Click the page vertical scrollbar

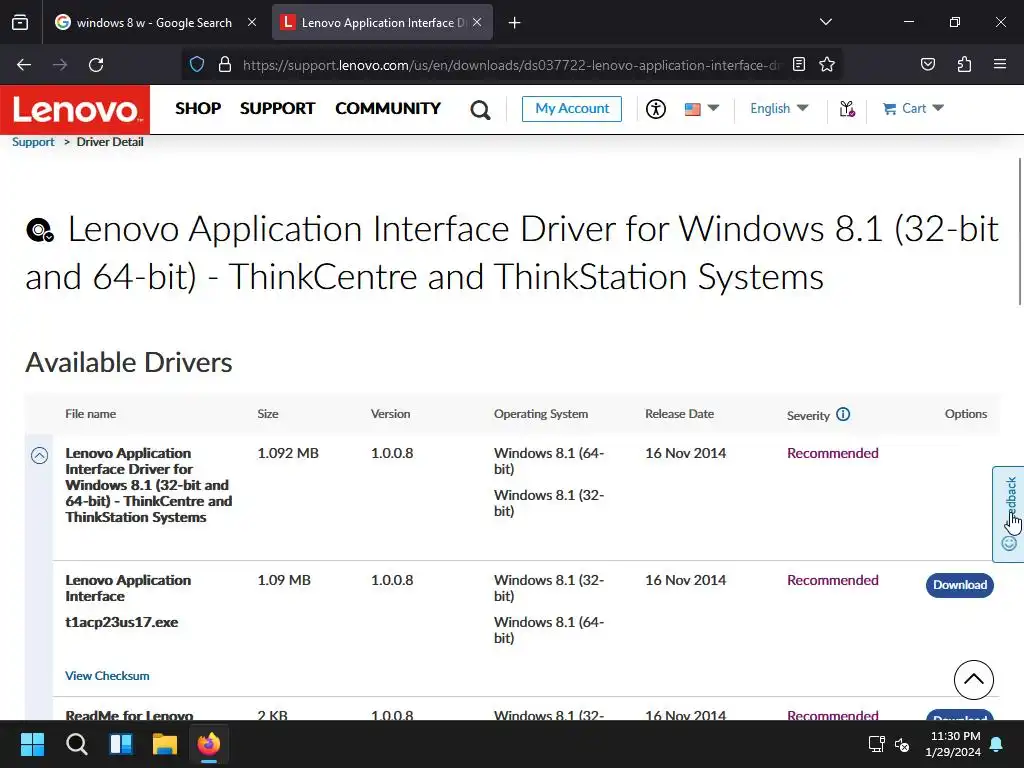pyautogui.click(x=1020, y=231)
